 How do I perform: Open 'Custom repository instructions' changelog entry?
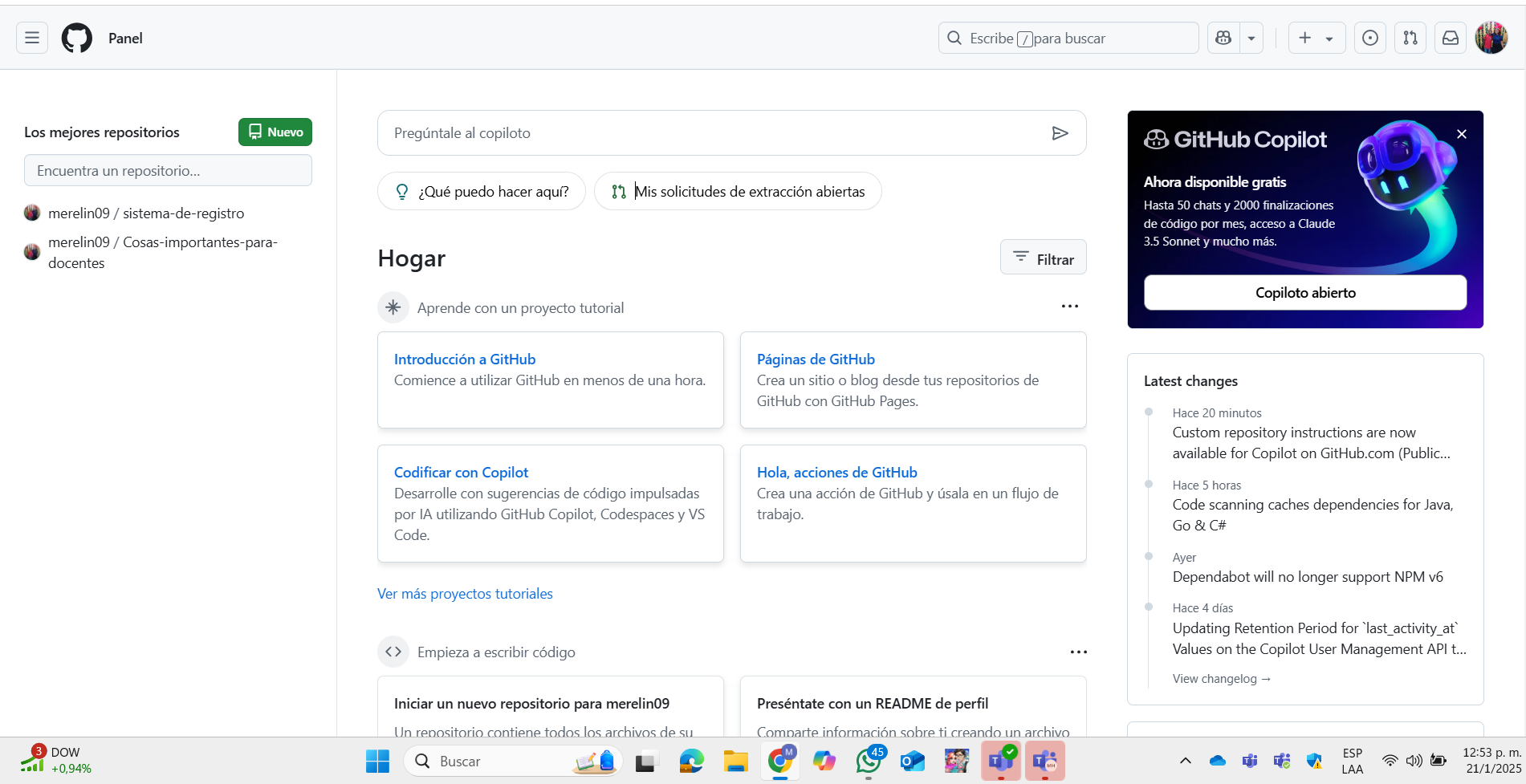click(1311, 443)
